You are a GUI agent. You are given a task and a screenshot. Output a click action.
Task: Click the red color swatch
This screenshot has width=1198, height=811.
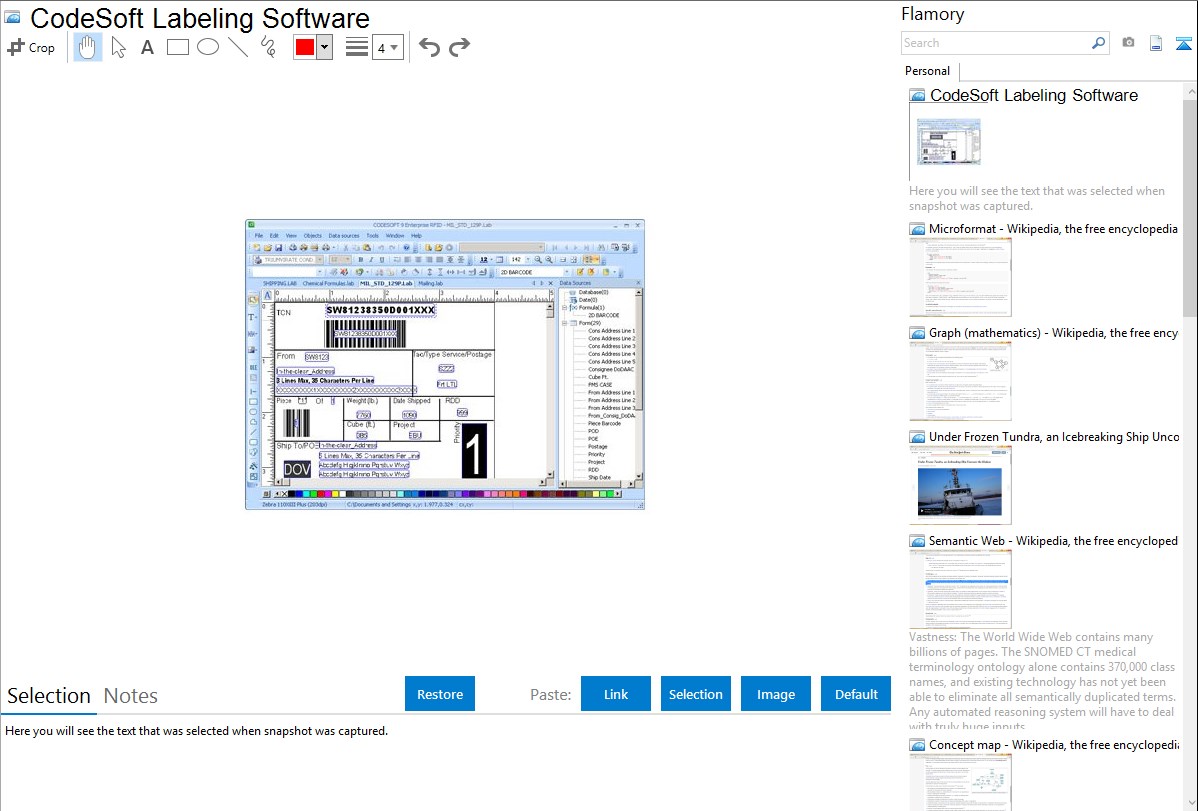point(305,47)
